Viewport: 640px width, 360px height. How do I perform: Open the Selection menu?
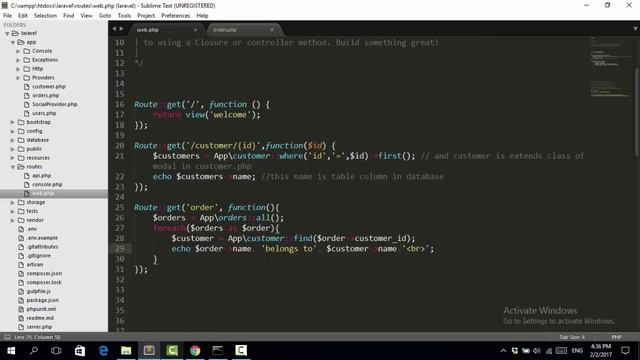click(x=45, y=16)
